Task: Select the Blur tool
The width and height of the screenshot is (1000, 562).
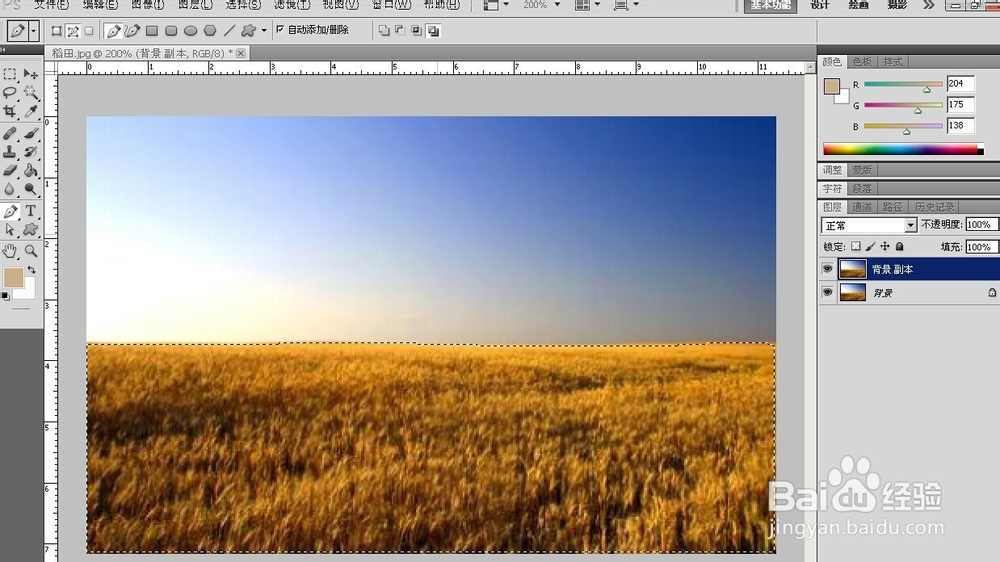Action: [10, 189]
